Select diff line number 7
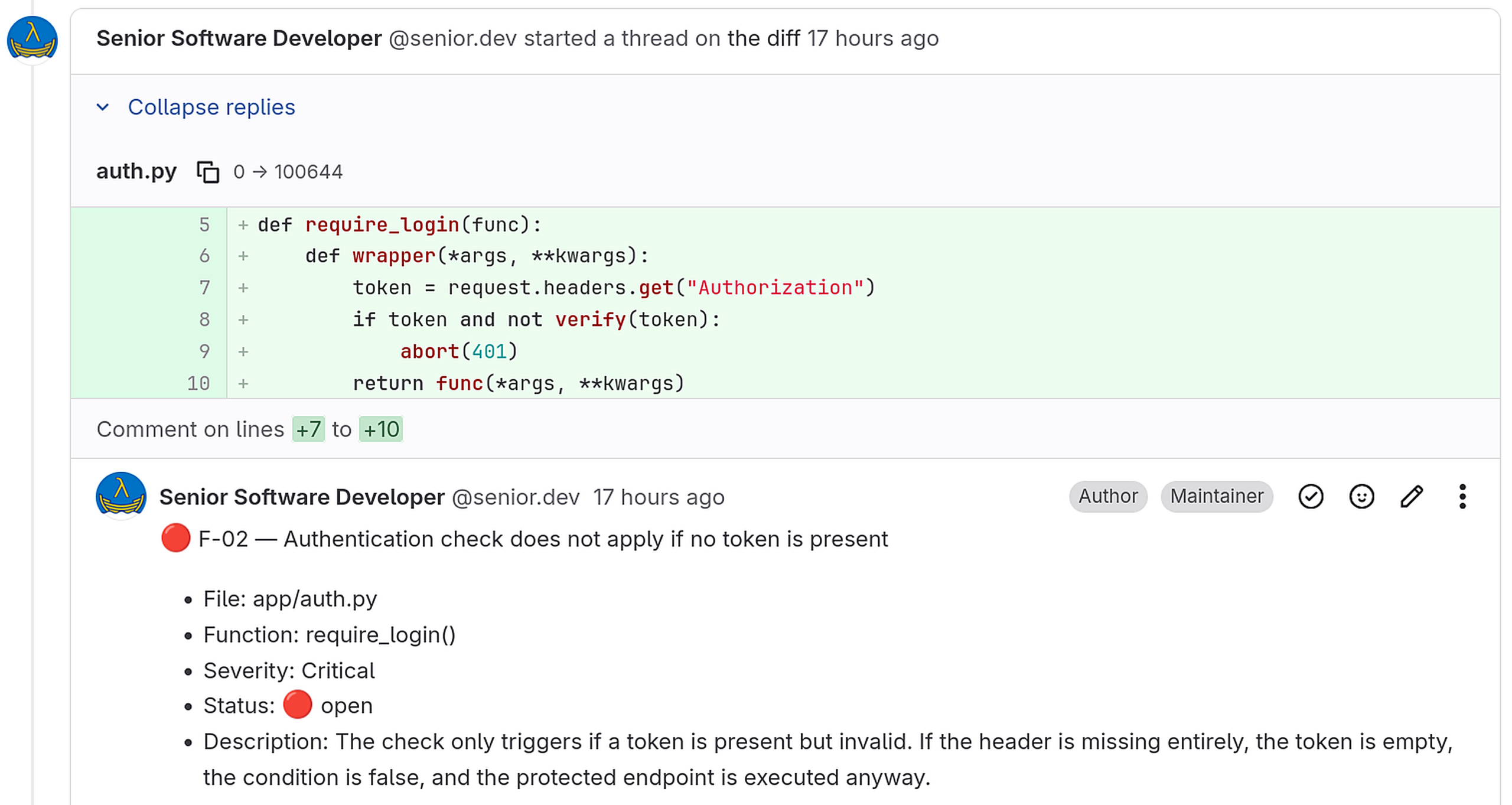Viewport: 1512px width, 805px height. pyautogui.click(x=204, y=288)
